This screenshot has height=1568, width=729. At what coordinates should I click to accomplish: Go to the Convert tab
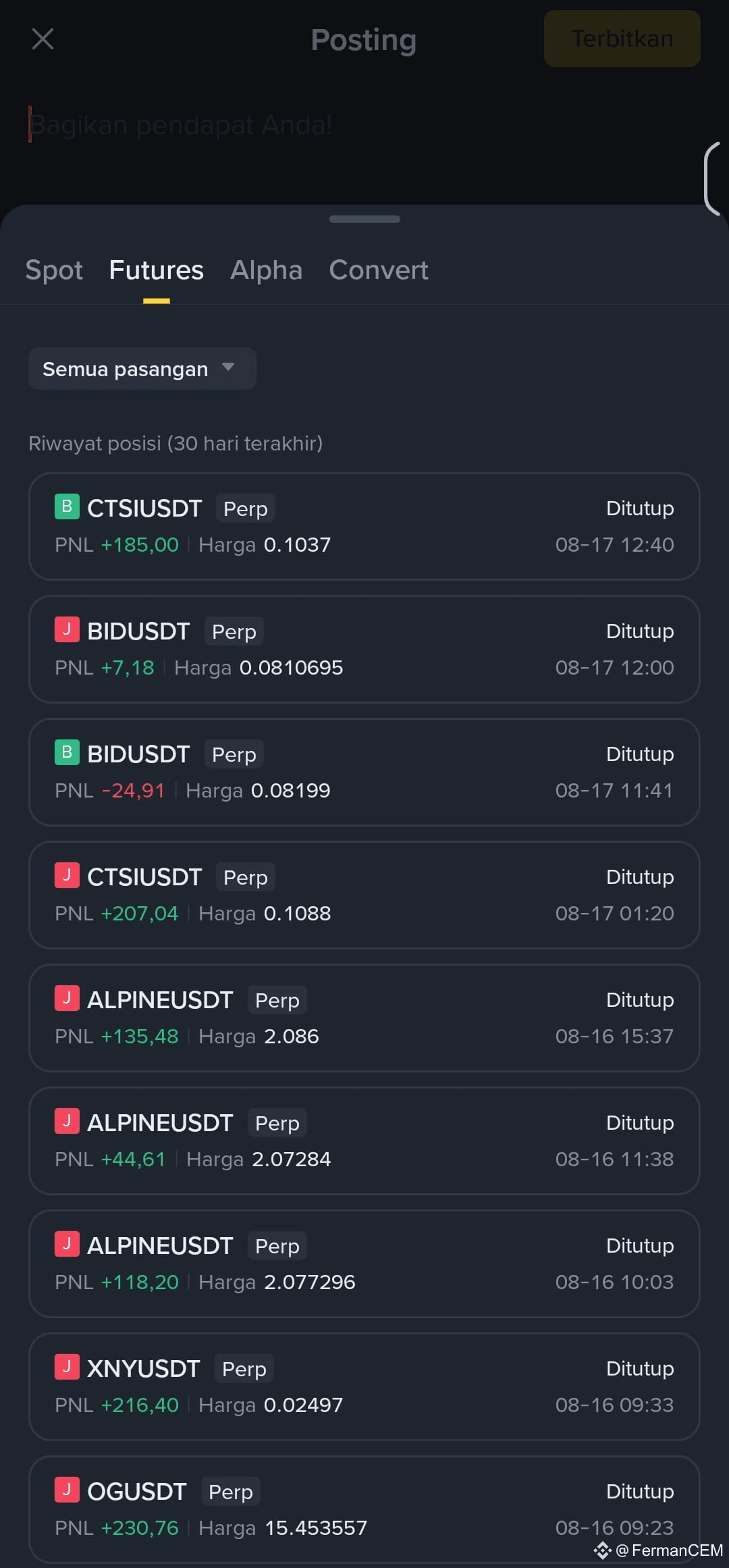pos(378,270)
